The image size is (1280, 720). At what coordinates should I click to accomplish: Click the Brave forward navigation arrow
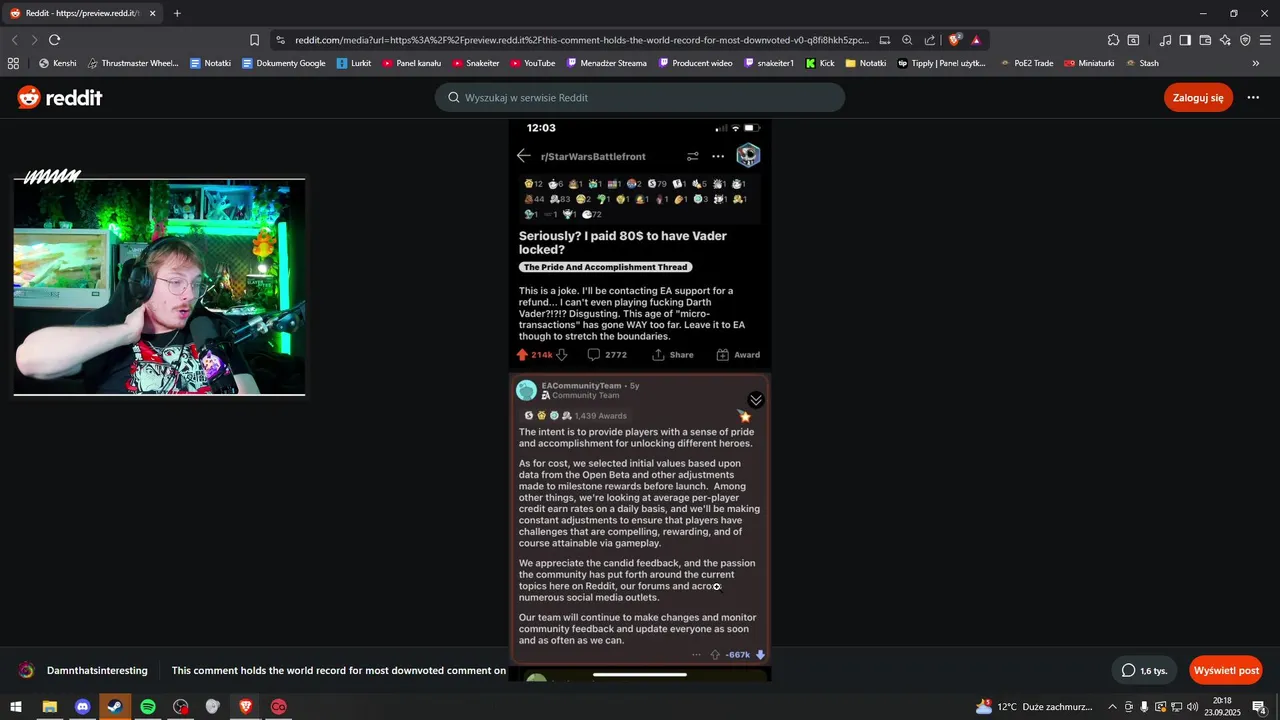point(34,40)
